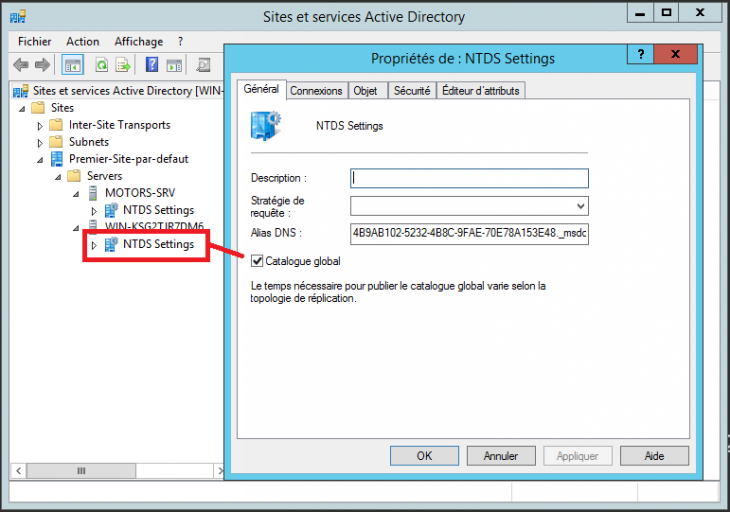
Task: Switch to the Sécurité tab
Action: tap(412, 91)
